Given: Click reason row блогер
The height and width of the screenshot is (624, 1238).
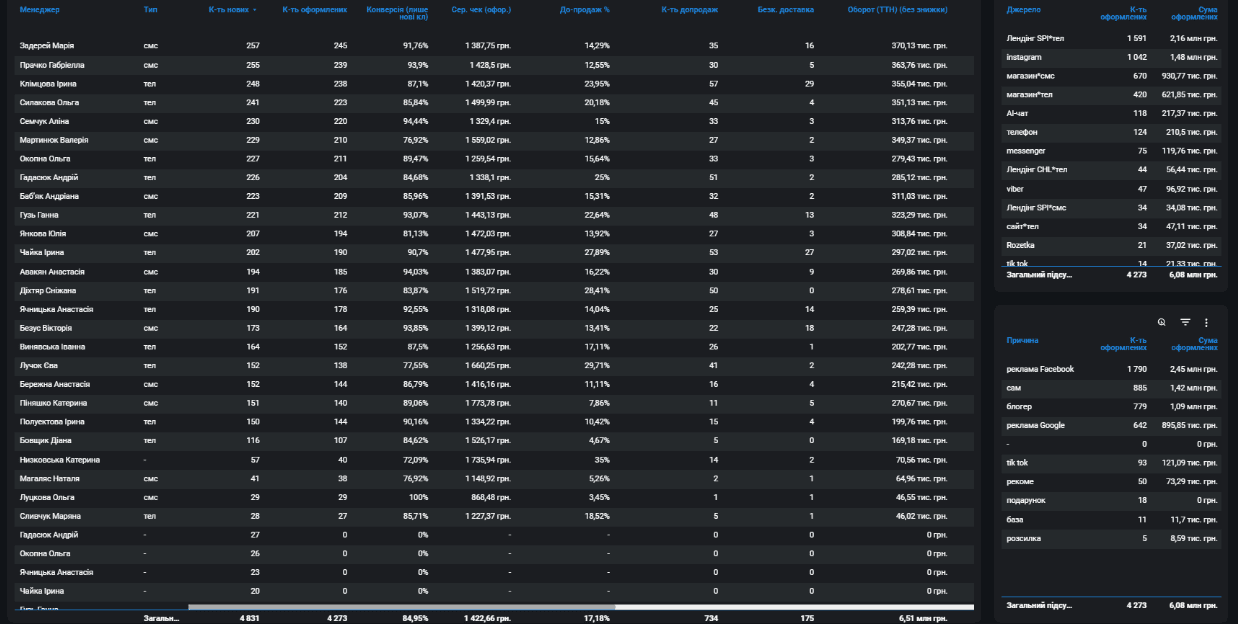Looking at the screenshot, I should pyautogui.click(x=1112, y=407).
